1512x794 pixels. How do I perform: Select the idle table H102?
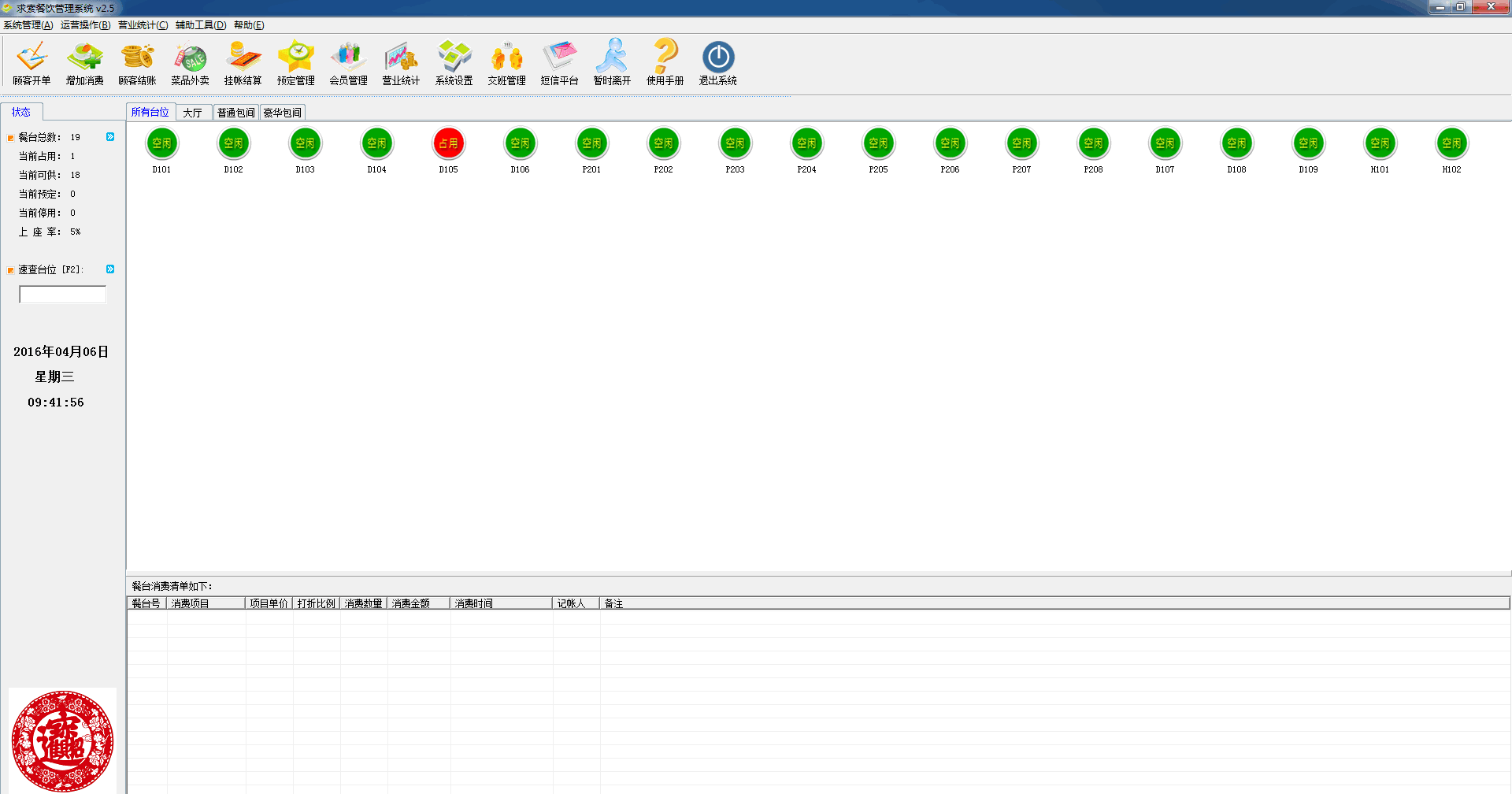click(1451, 143)
